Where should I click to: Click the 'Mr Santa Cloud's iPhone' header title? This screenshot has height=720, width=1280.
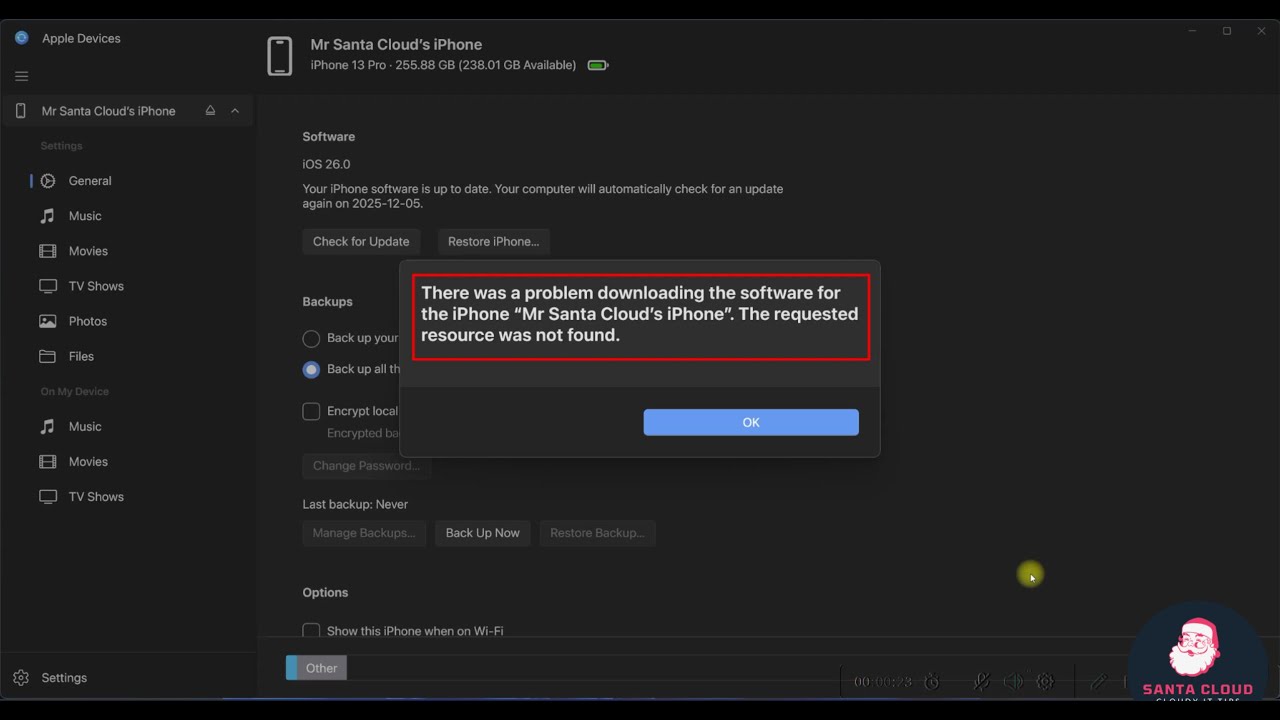(x=396, y=44)
